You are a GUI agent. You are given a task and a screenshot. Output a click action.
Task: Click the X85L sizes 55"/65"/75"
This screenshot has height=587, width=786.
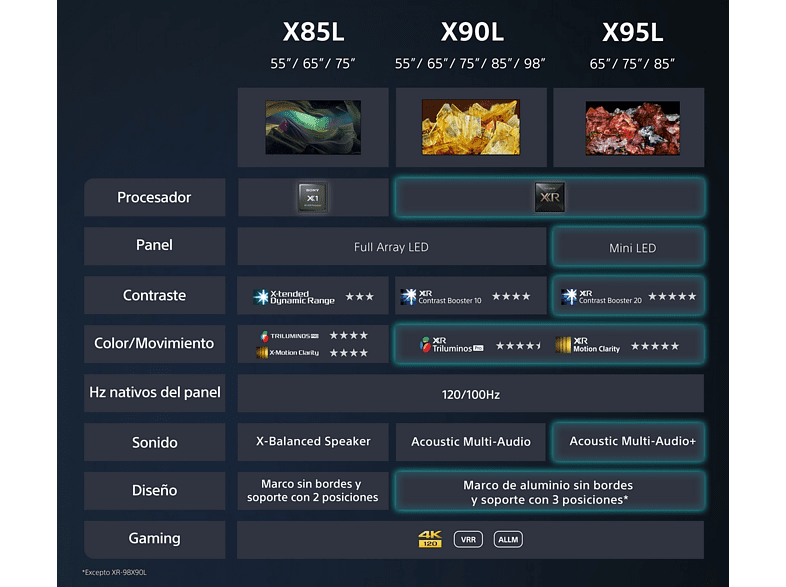(313, 64)
